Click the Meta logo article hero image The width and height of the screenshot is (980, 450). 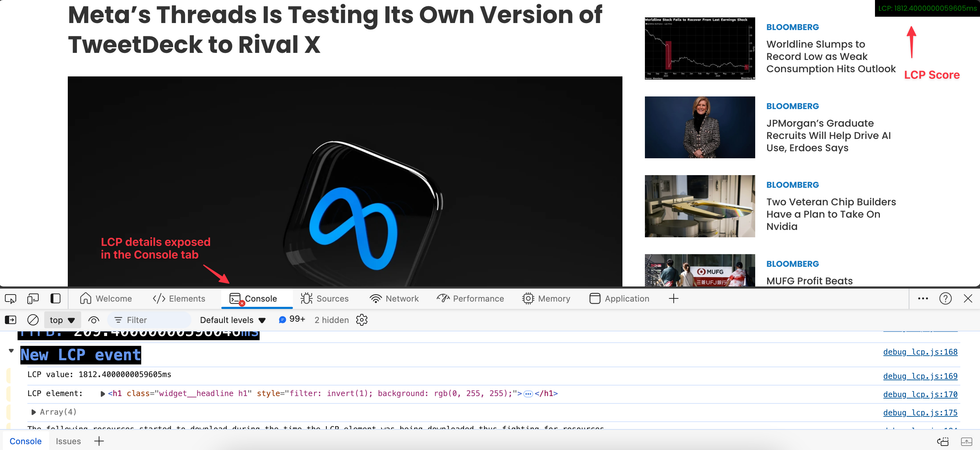coord(345,181)
